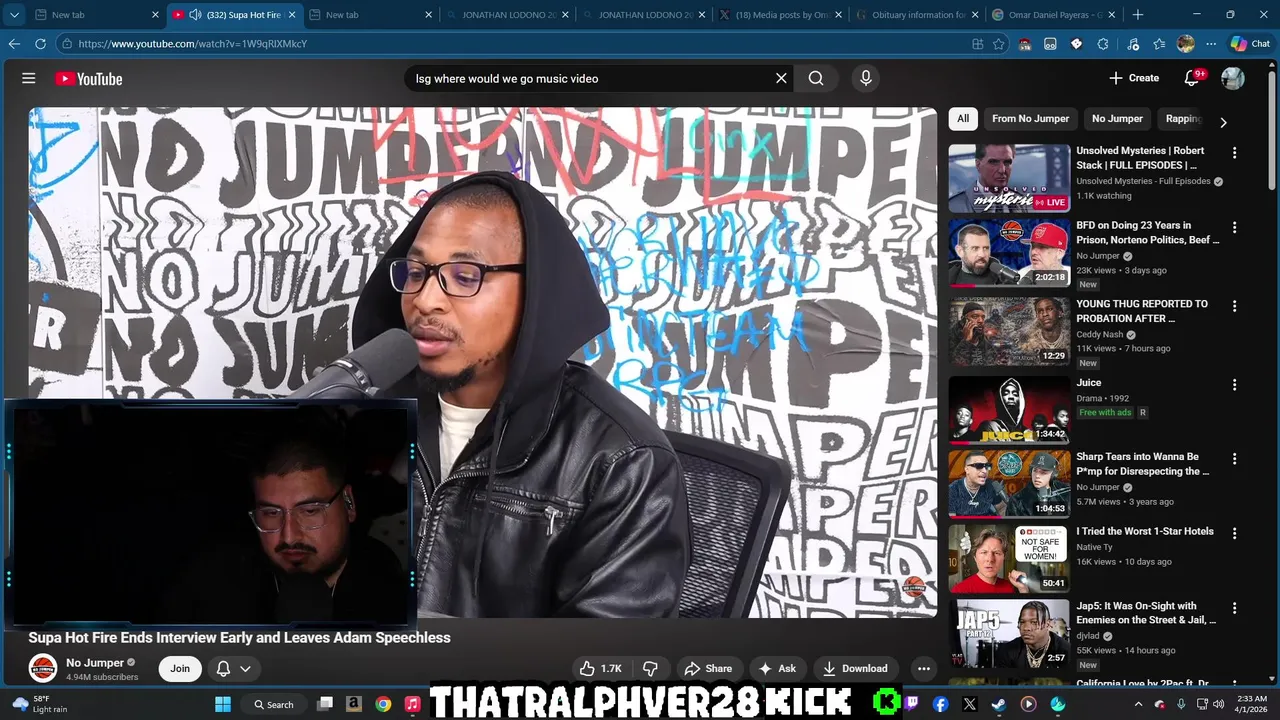Select the No Jumper filter chip

point(1117,118)
